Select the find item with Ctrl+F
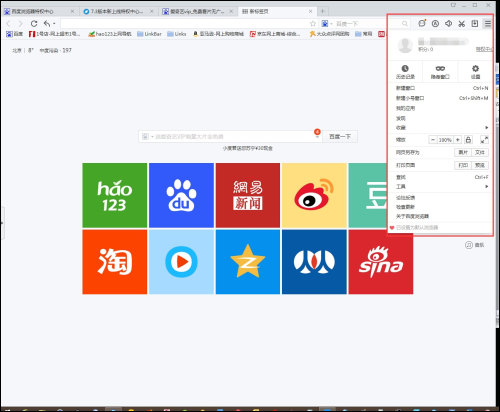Screen dimensions: 500x412 (x=442, y=177)
